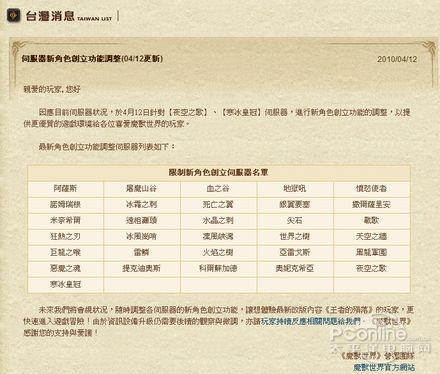Screen dimensions: 440x374
Task: Select the 血之谷 server cell
Action: coord(218,189)
